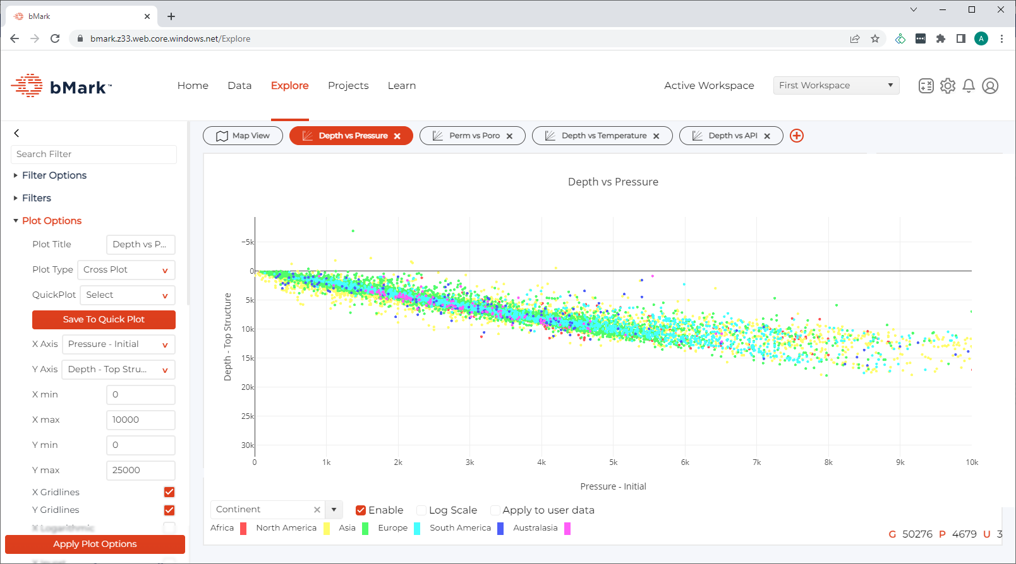Viewport: 1016px width, 564px height.
Task: Close the Perm vs Poro tab
Action: tap(509, 136)
